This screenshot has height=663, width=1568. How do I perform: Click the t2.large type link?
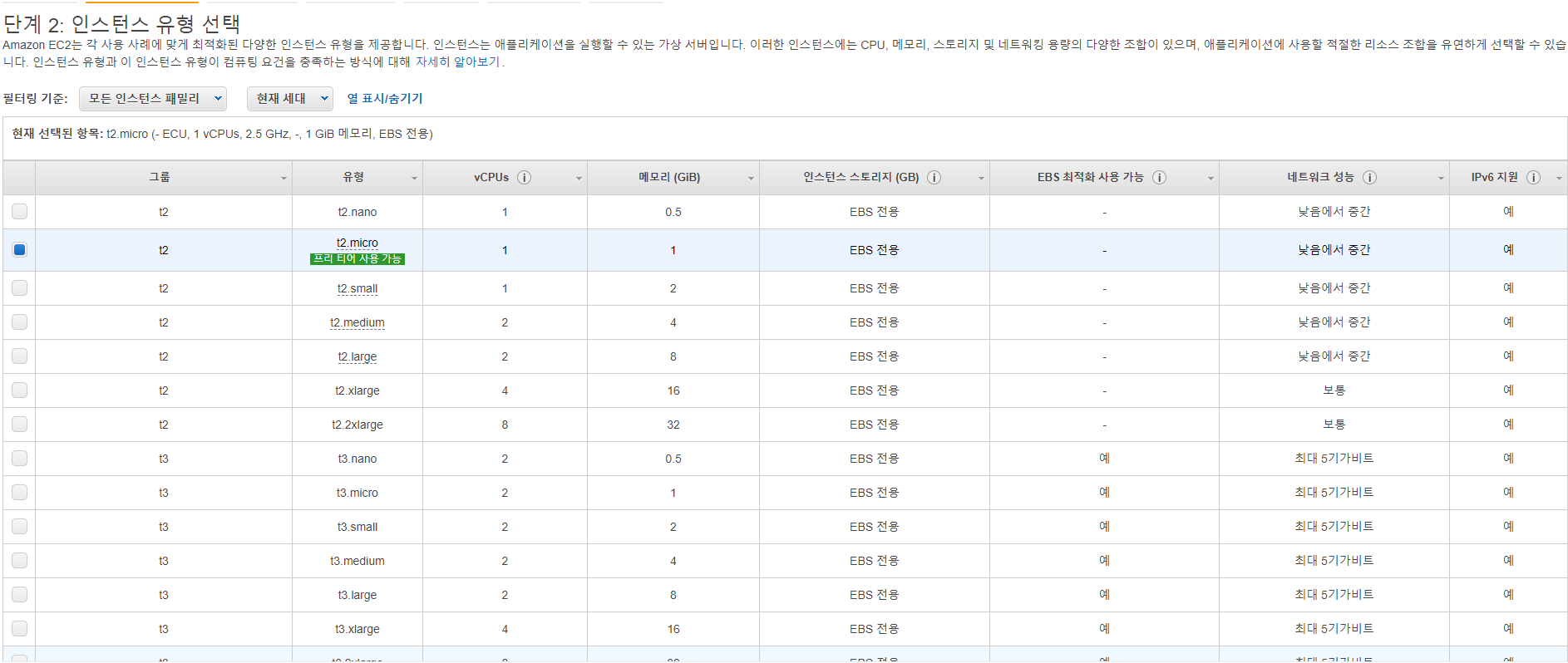[357, 356]
